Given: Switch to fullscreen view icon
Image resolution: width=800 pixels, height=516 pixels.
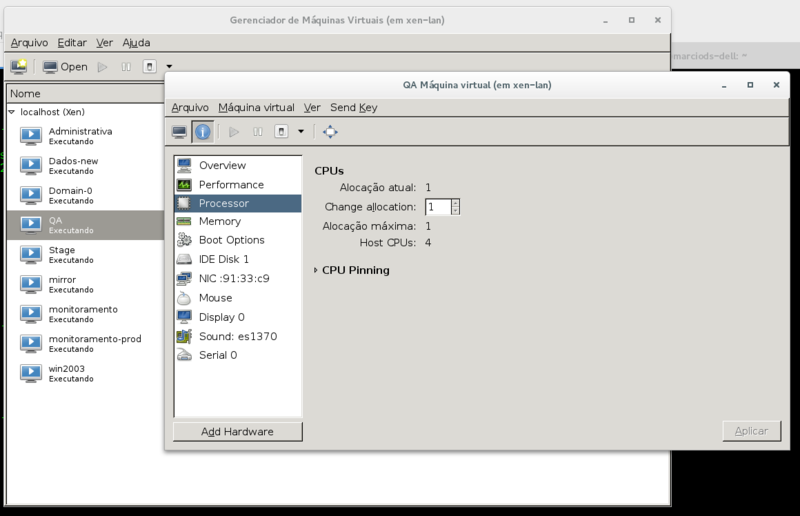Looking at the screenshot, I should coord(330,132).
